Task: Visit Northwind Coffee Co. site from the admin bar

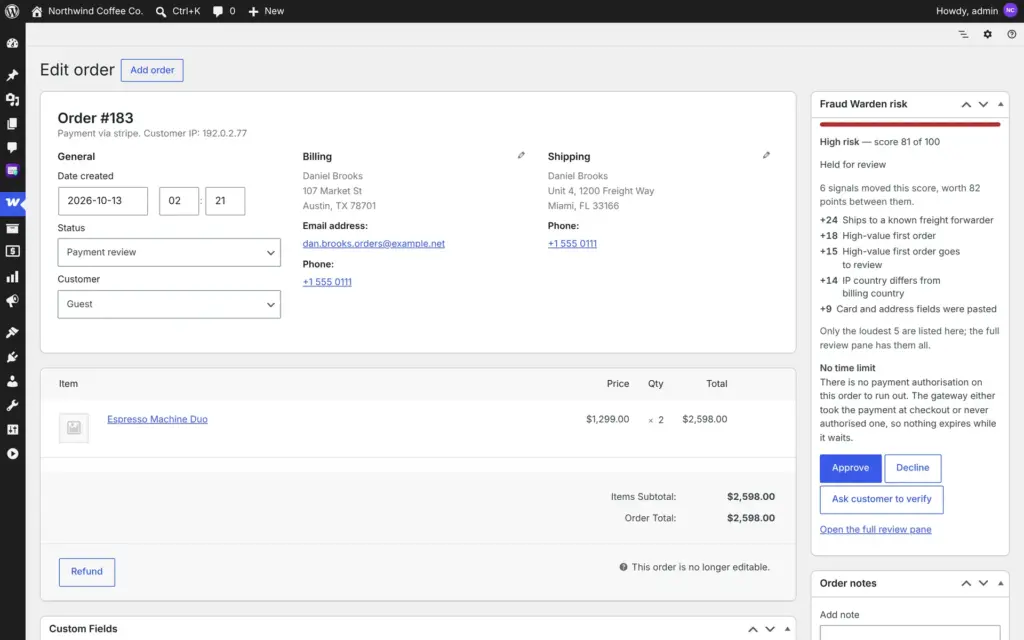Action: click(87, 11)
